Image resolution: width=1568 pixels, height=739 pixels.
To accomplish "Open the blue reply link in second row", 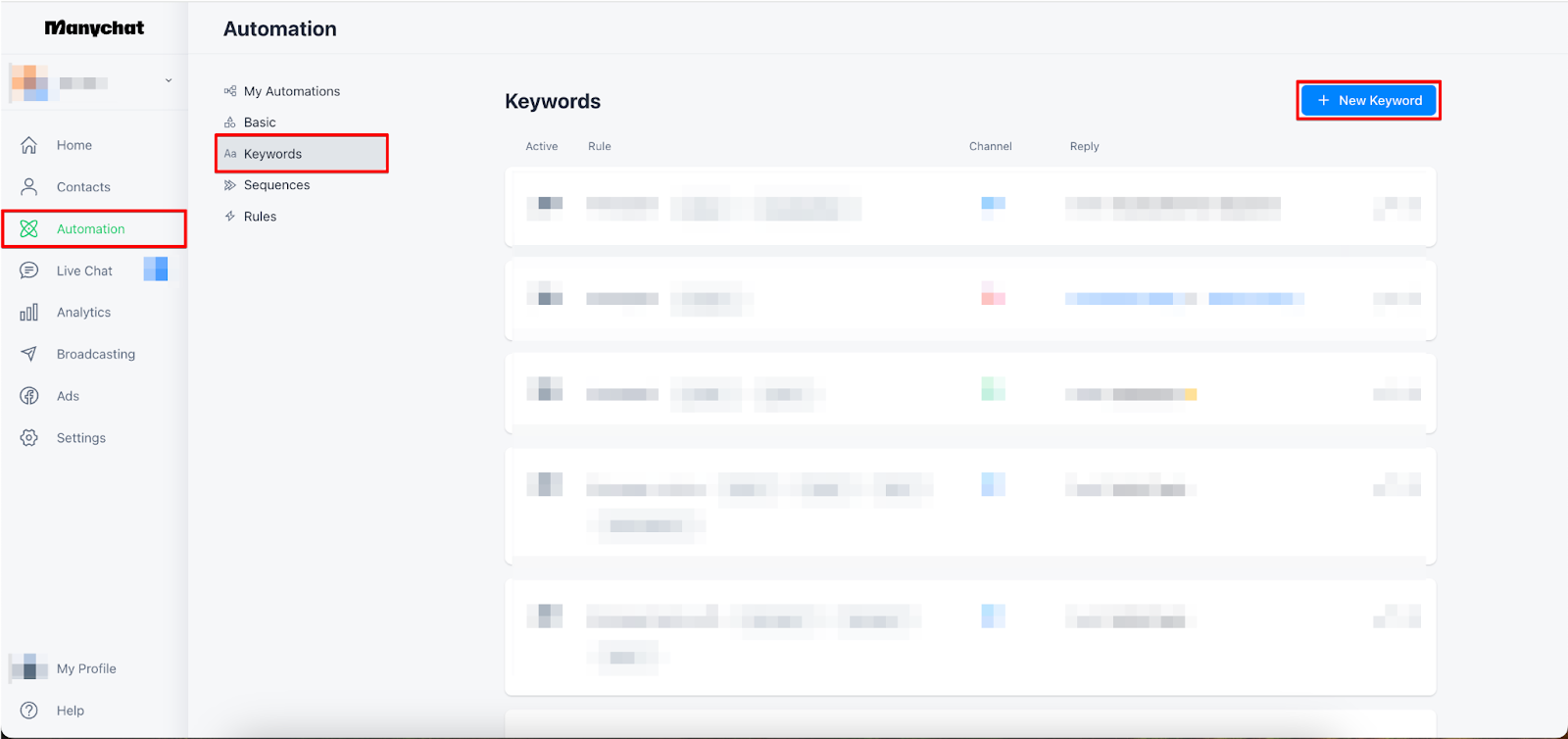I will coord(1130,299).
